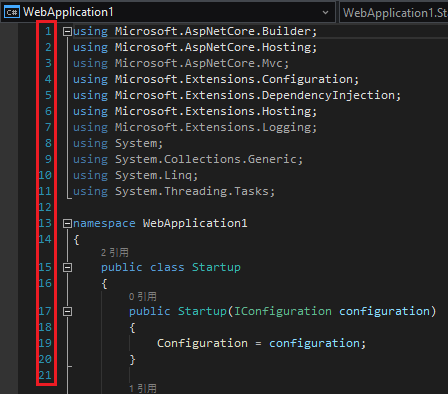The height and width of the screenshot is (394, 448).
Task: Open the '0 引用' CodeLens above constructor
Action: [x=143, y=297]
